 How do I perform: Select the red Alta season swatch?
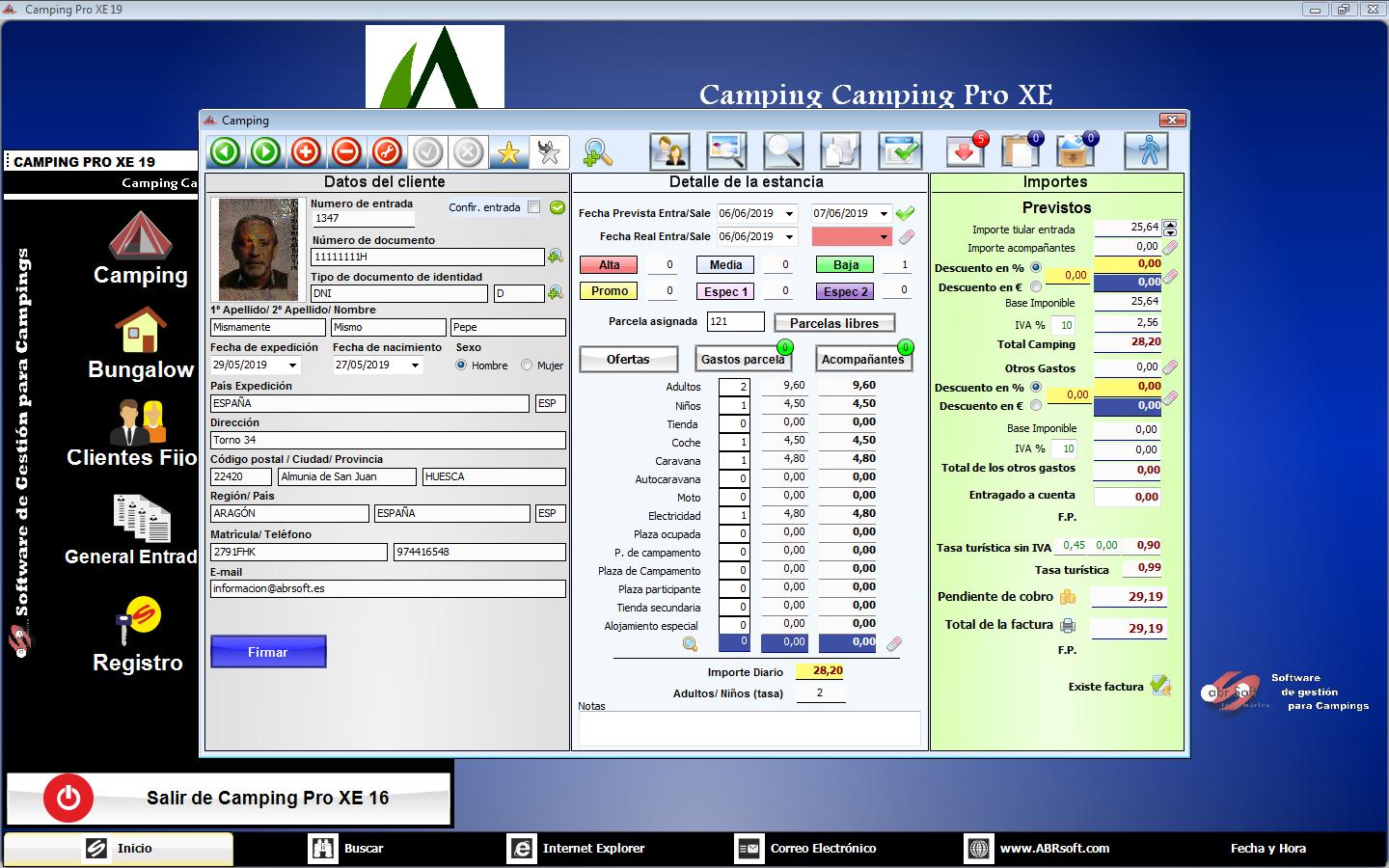point(610,265)
